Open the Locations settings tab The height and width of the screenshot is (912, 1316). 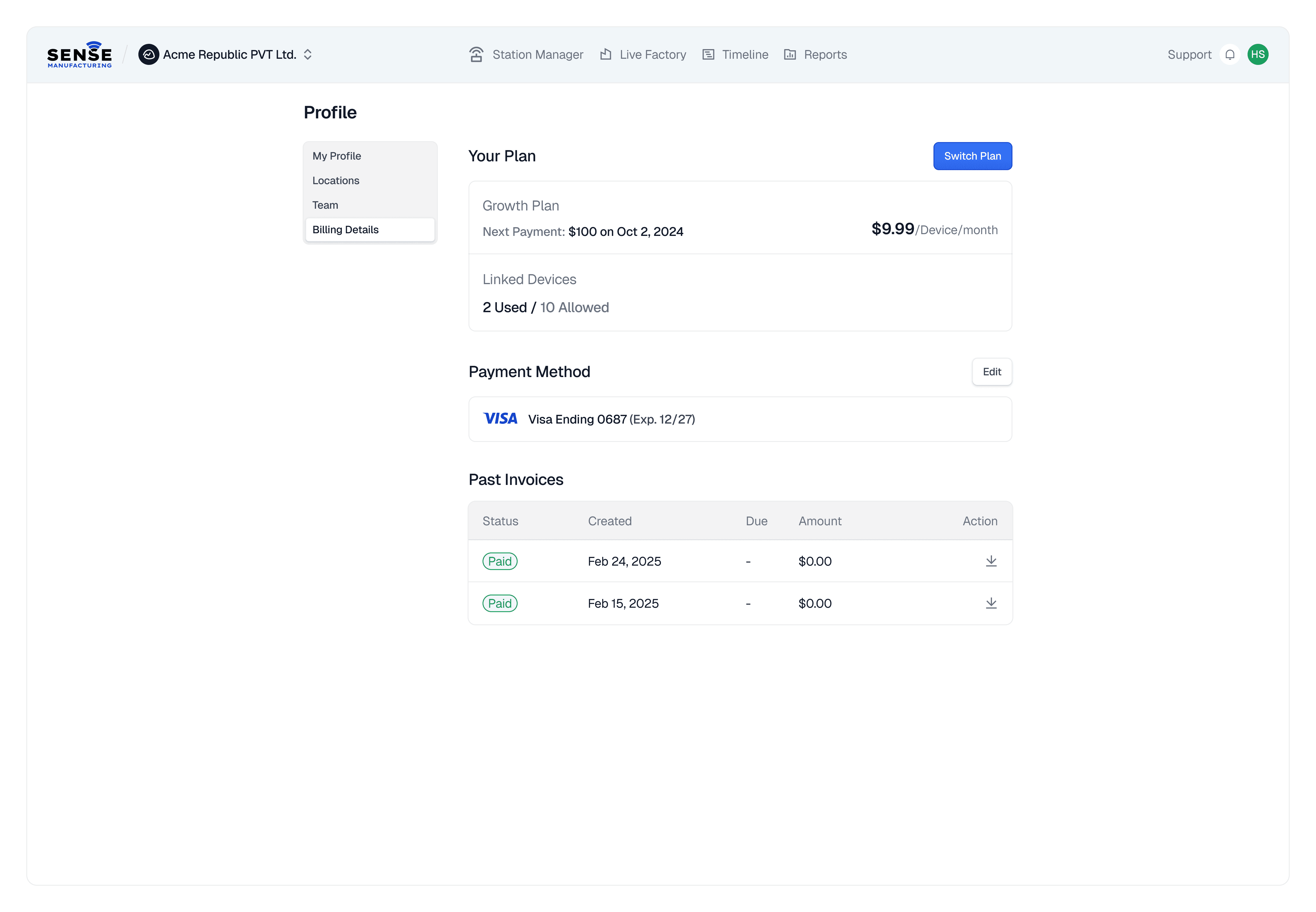335,181
